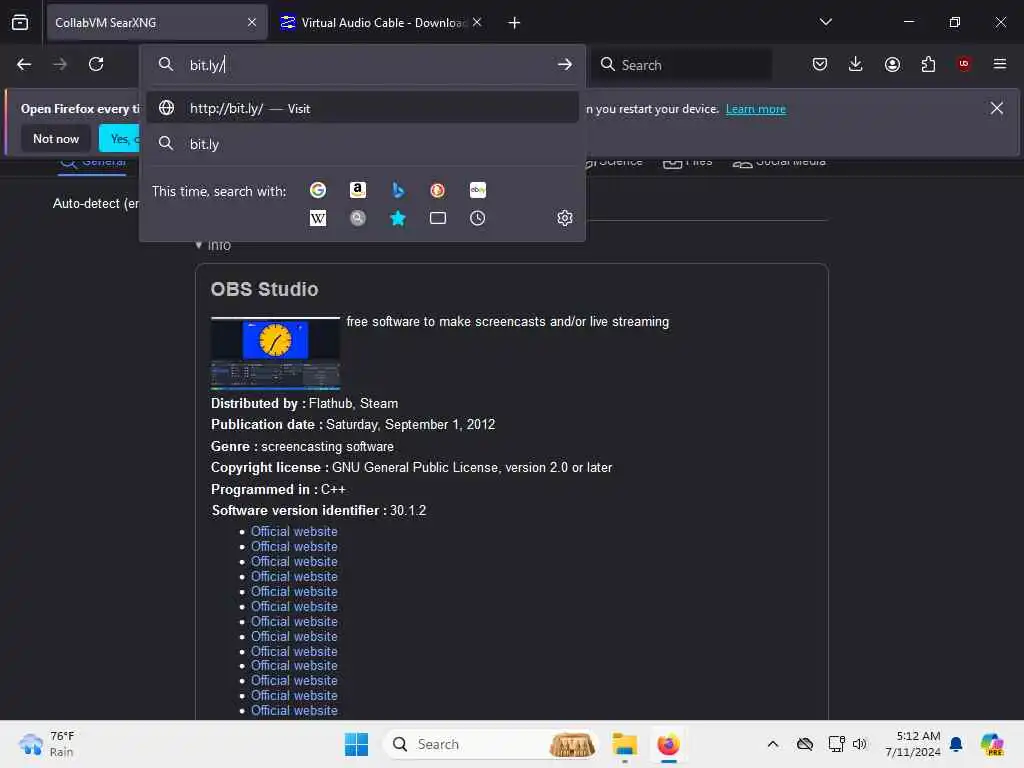List all tabs with chevron dropdown
Viewport: 1024px width, 768px height.
click(x=825, y=22)
